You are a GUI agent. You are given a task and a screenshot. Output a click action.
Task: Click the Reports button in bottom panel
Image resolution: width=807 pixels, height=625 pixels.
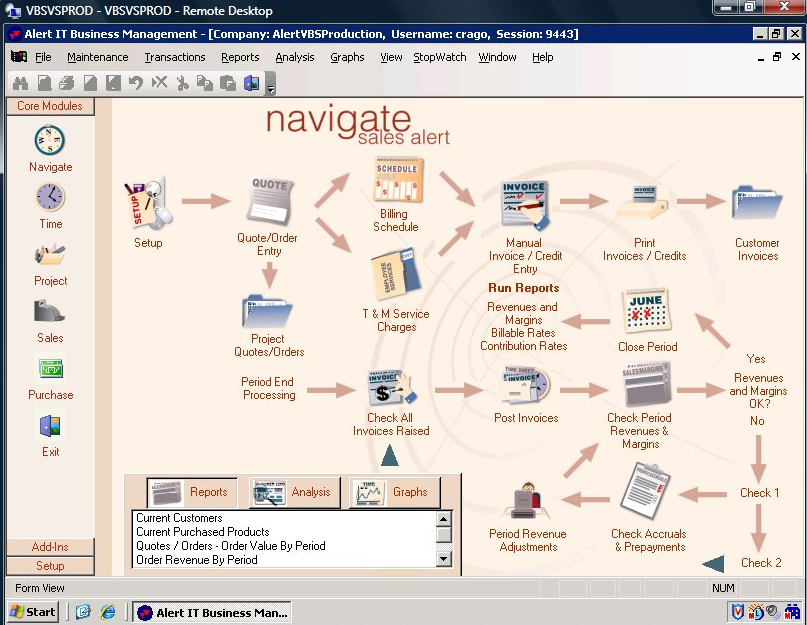point(192,493)
